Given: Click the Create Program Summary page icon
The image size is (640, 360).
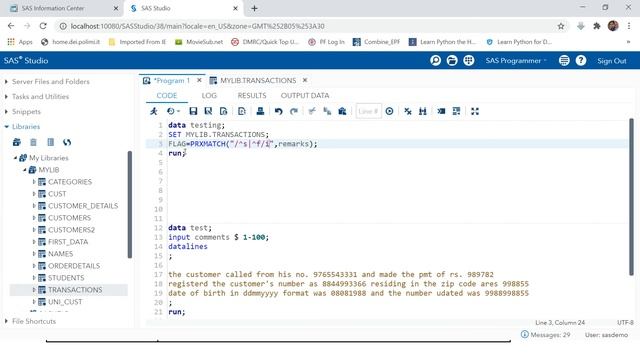Looking at the screenshot, I should coord(242,111).
